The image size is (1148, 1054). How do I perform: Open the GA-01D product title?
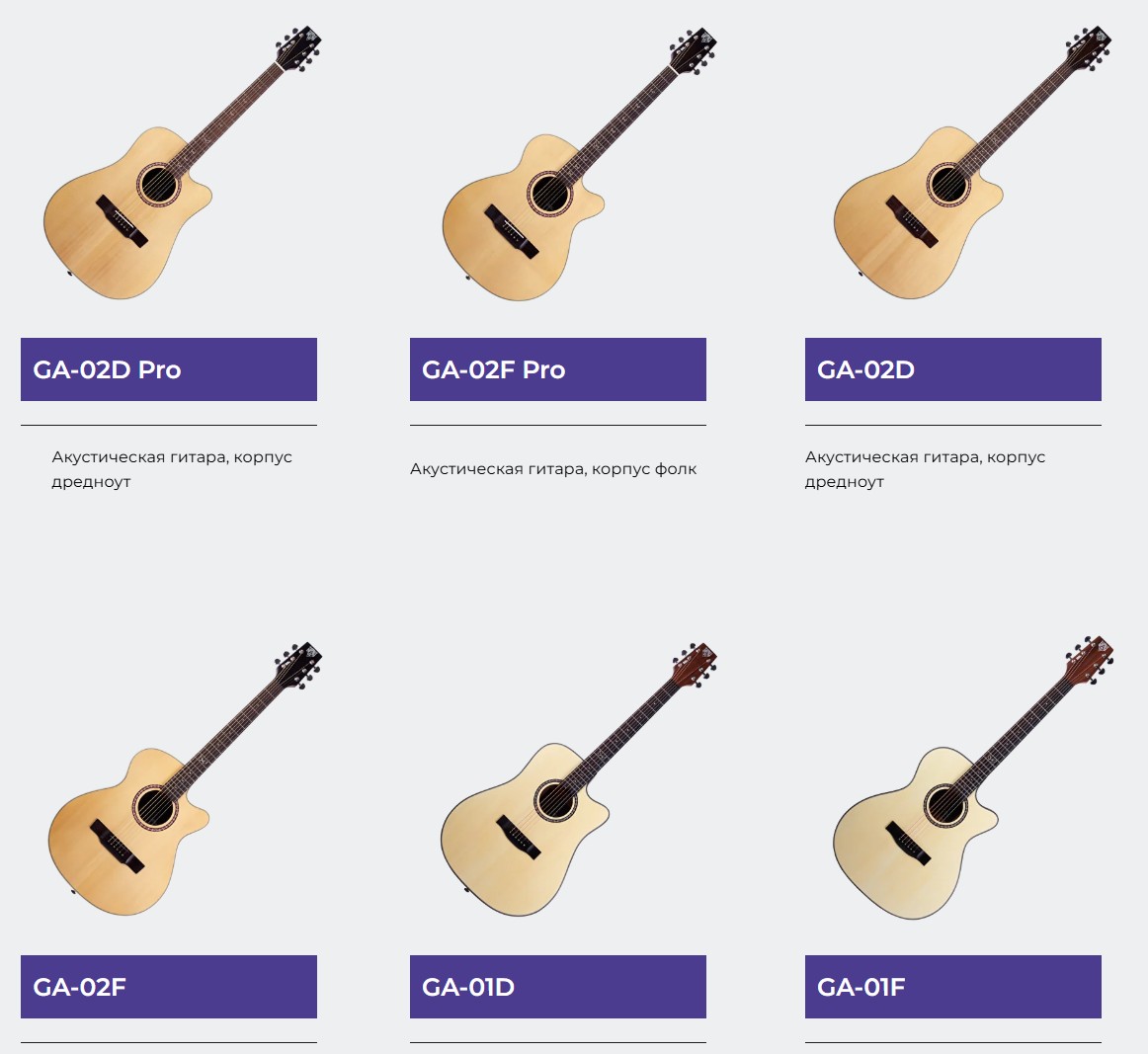pos(558,987)
